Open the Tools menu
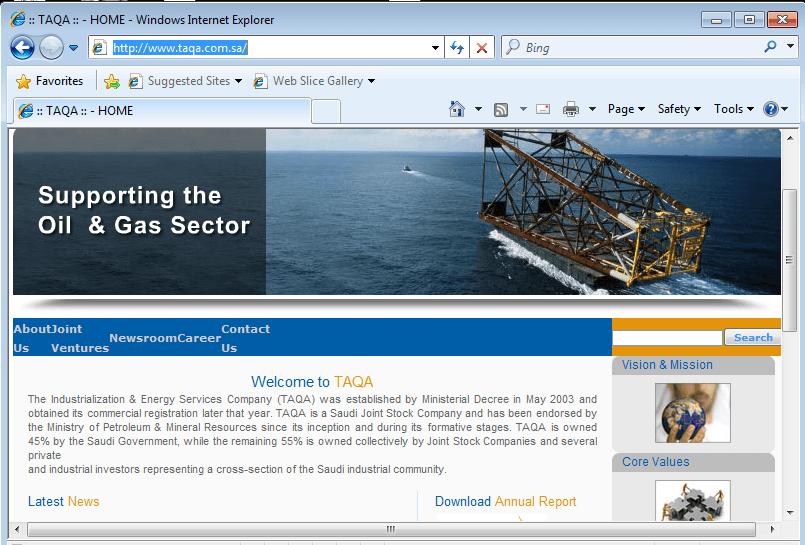 pos(734,109)
